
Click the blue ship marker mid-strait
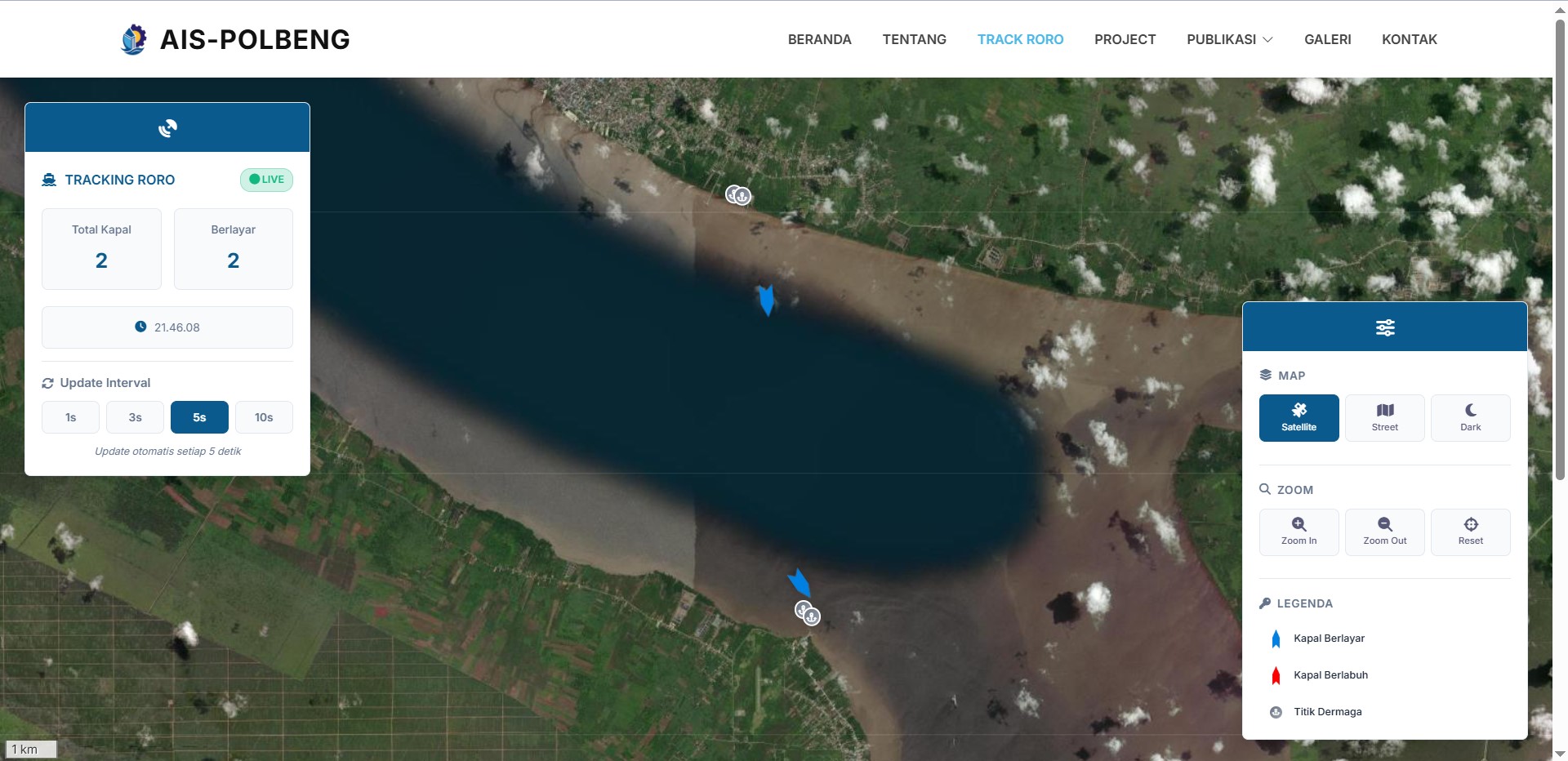click(766, 300)
